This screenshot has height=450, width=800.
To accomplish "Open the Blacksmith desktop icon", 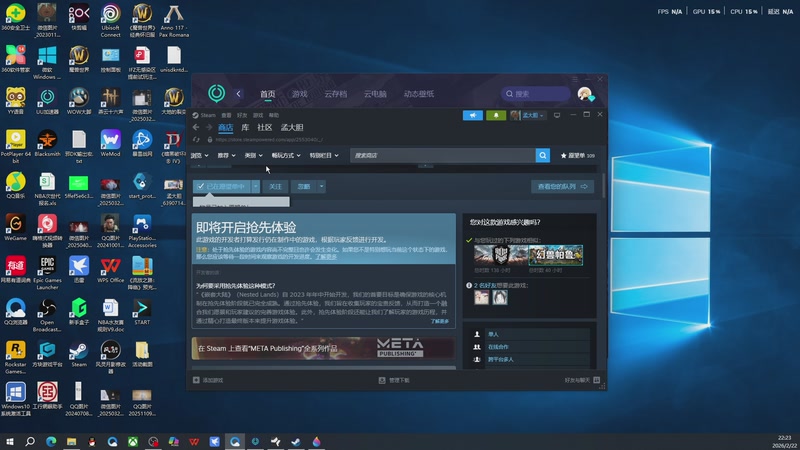I will (x=47, y=143).
